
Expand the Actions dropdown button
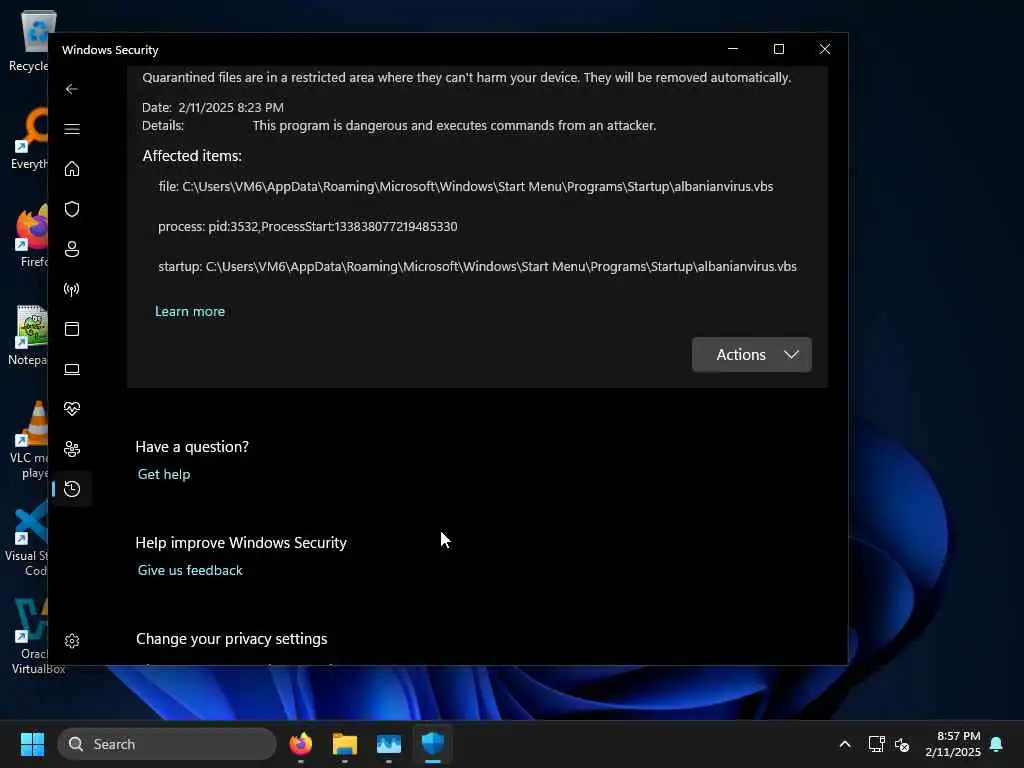click(752, 355)
